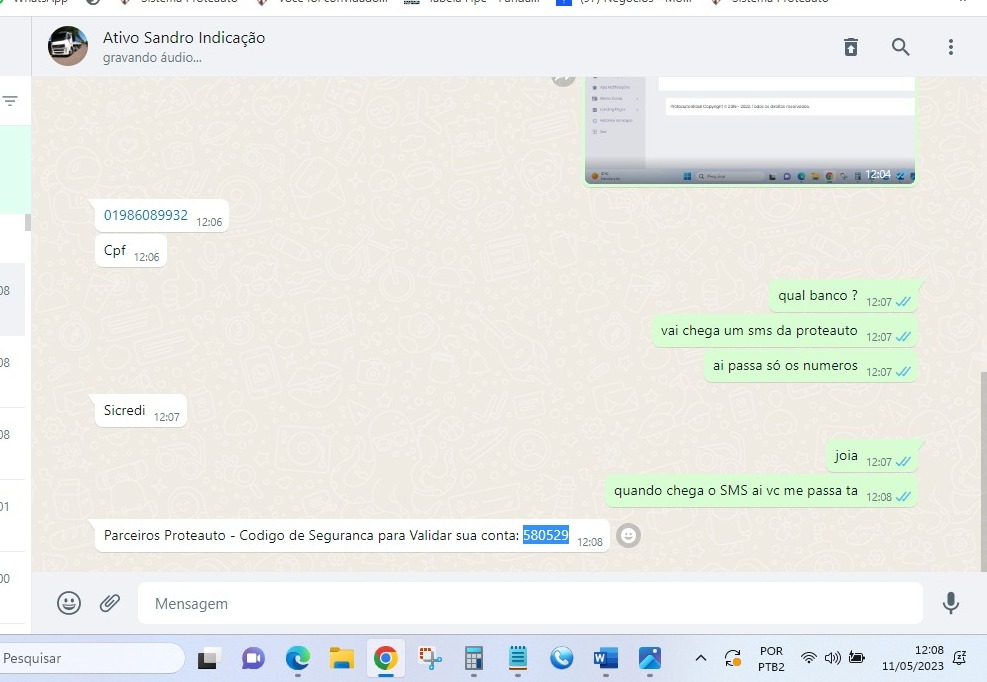This screenshot has width=987, height=682.
Task: Open Microsoft Word from the taskbar
Action: point(605,658)
